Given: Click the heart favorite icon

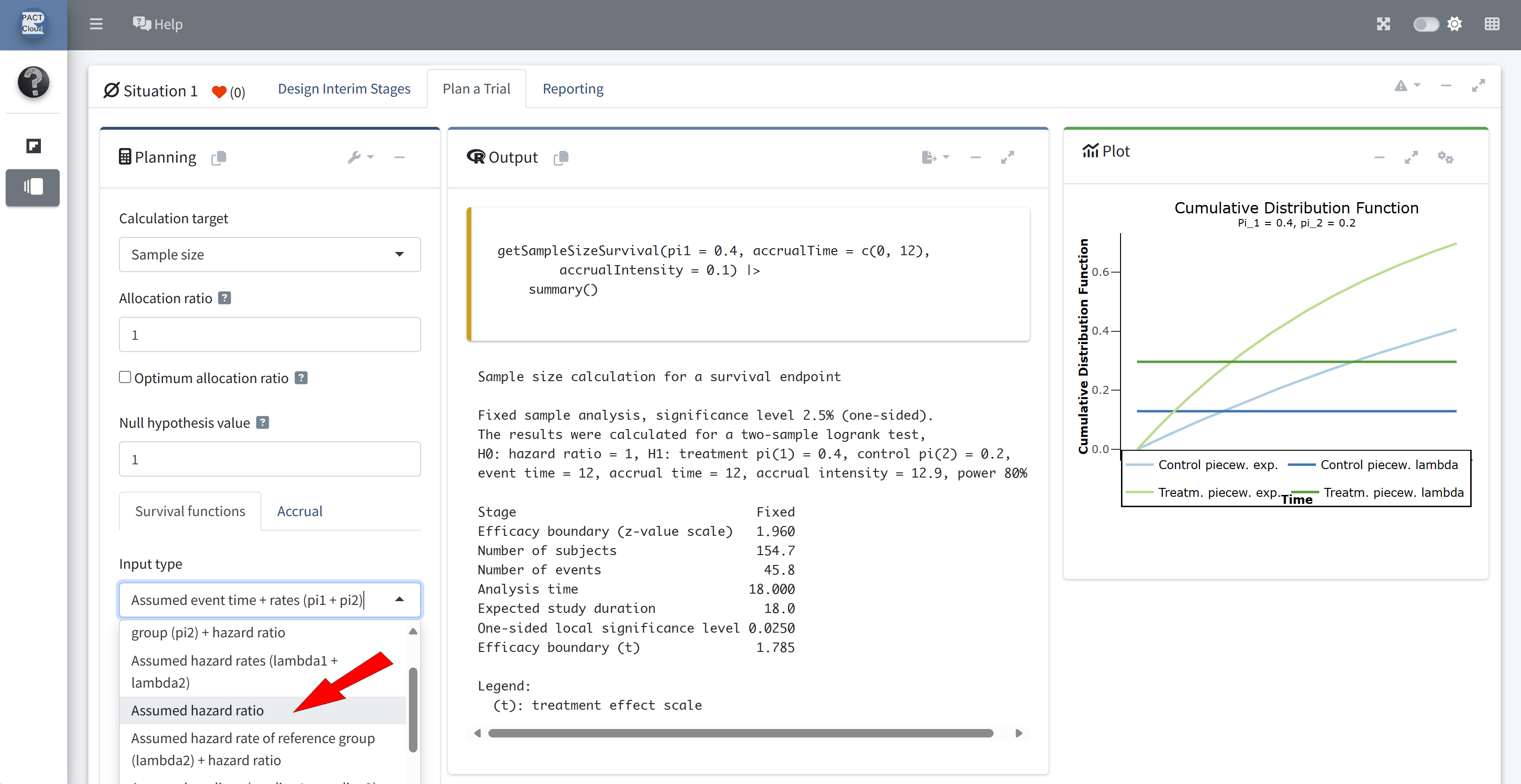Looking at the screenshot, I should point(219,92).
